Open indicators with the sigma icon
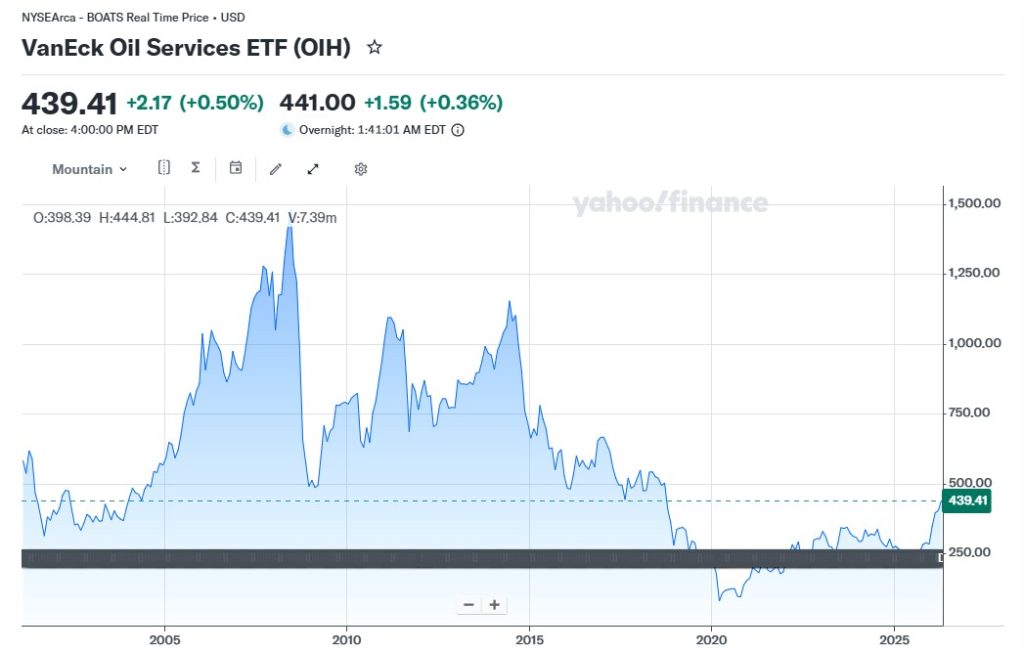Viewport: 1024px width, 651px height. coord(195,168)
